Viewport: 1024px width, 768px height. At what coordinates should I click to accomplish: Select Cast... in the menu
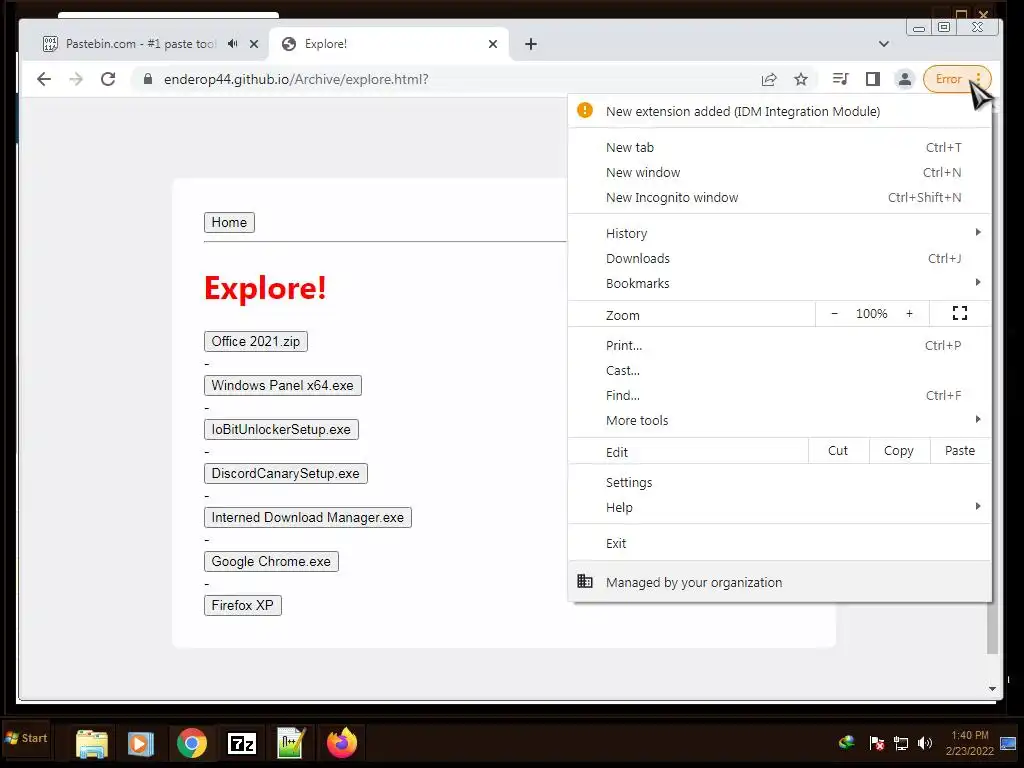tap(780, 370)
